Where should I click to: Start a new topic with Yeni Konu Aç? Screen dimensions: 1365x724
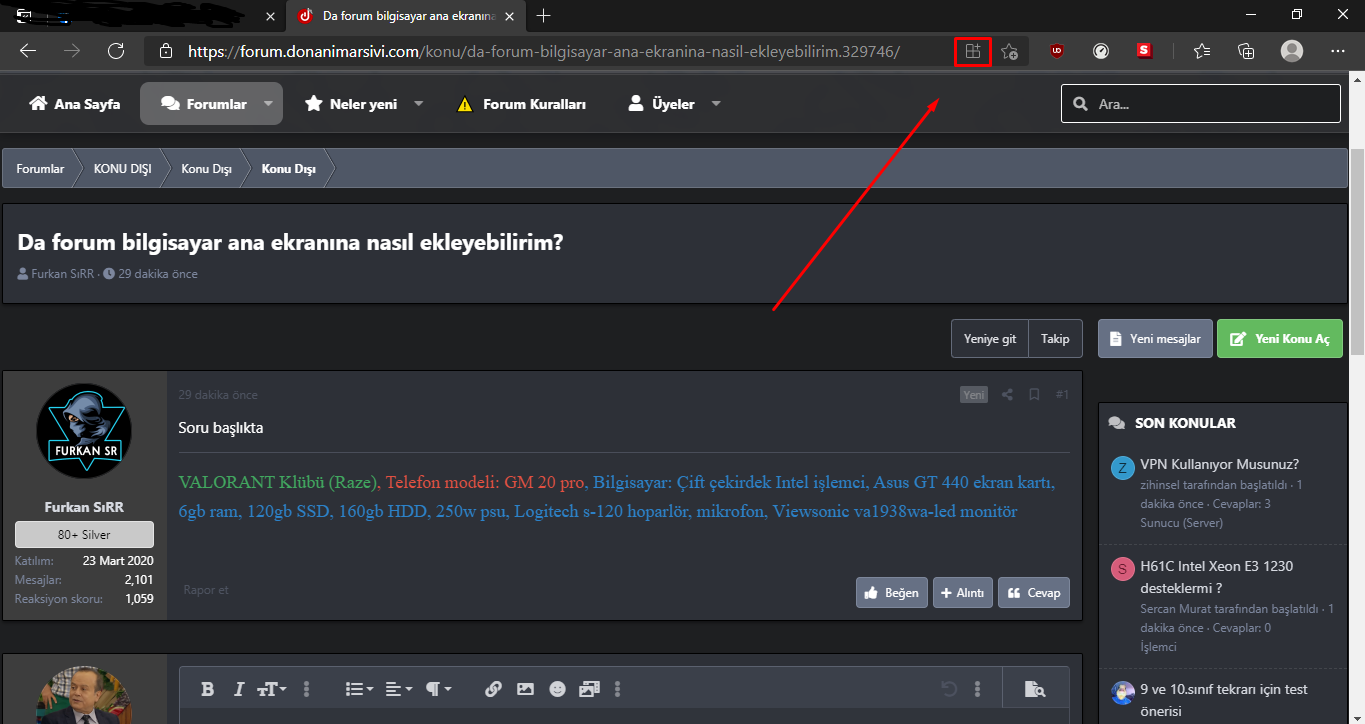[1279, 339]
